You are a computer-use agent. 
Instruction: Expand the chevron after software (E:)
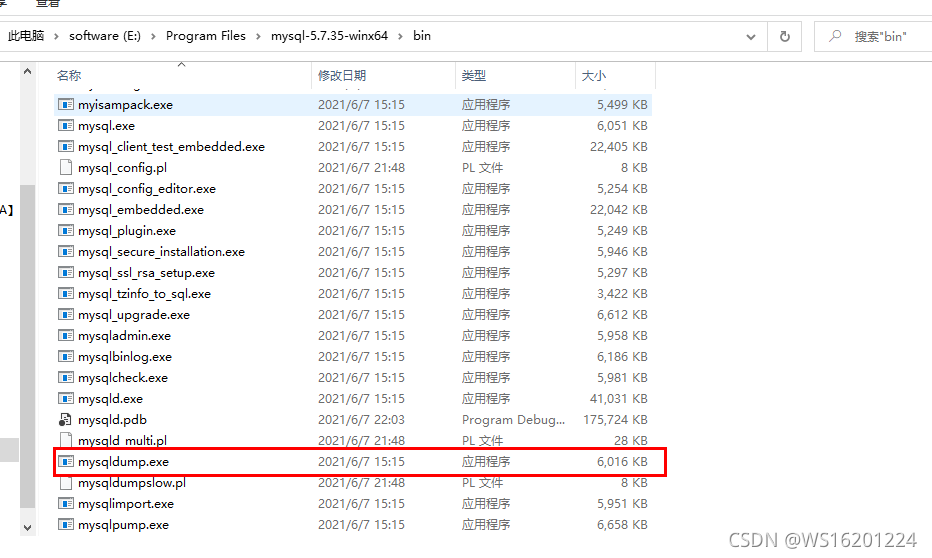click(x=153, y=36)
